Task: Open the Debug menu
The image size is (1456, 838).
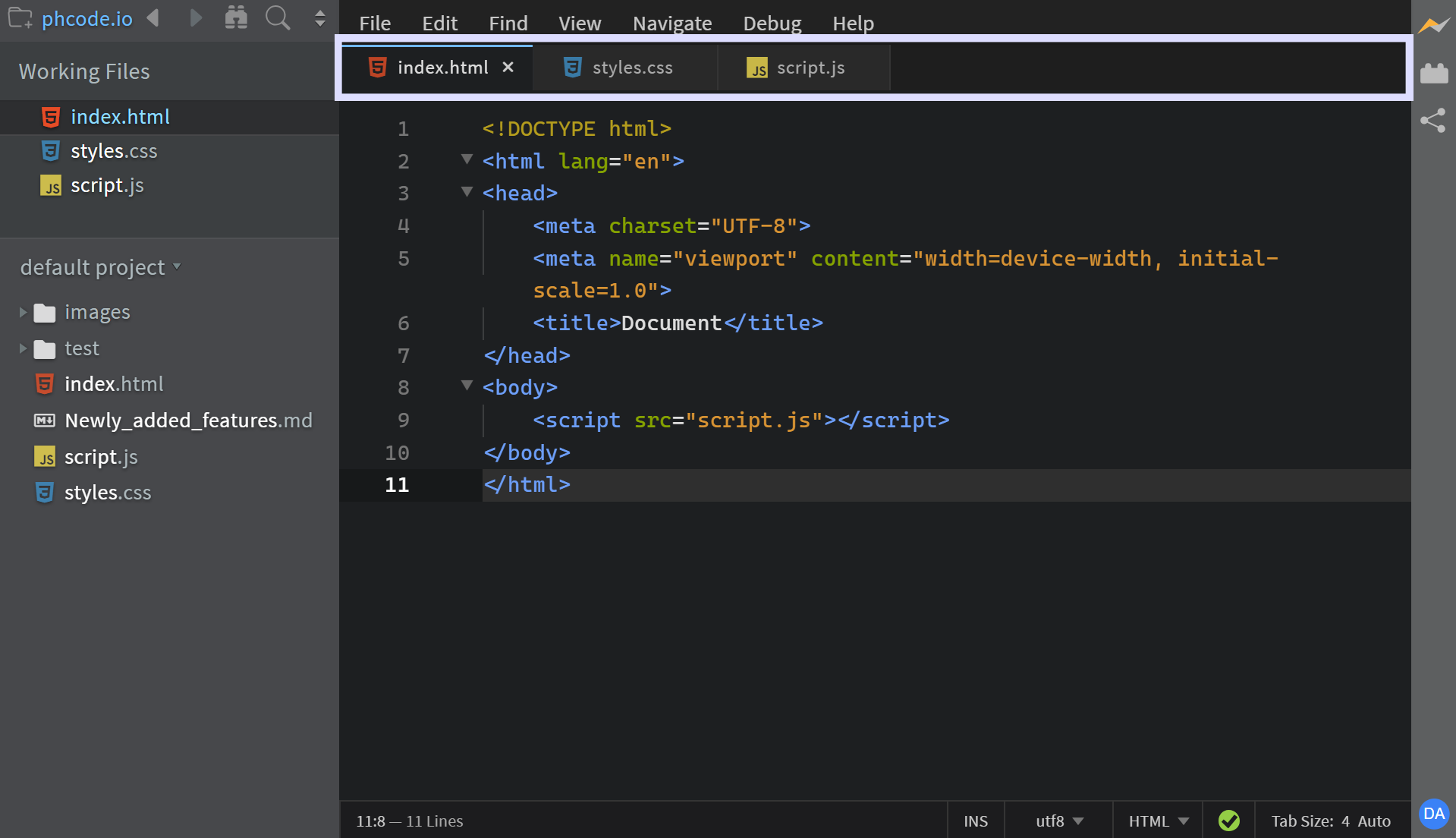Action: coord(772,24)
